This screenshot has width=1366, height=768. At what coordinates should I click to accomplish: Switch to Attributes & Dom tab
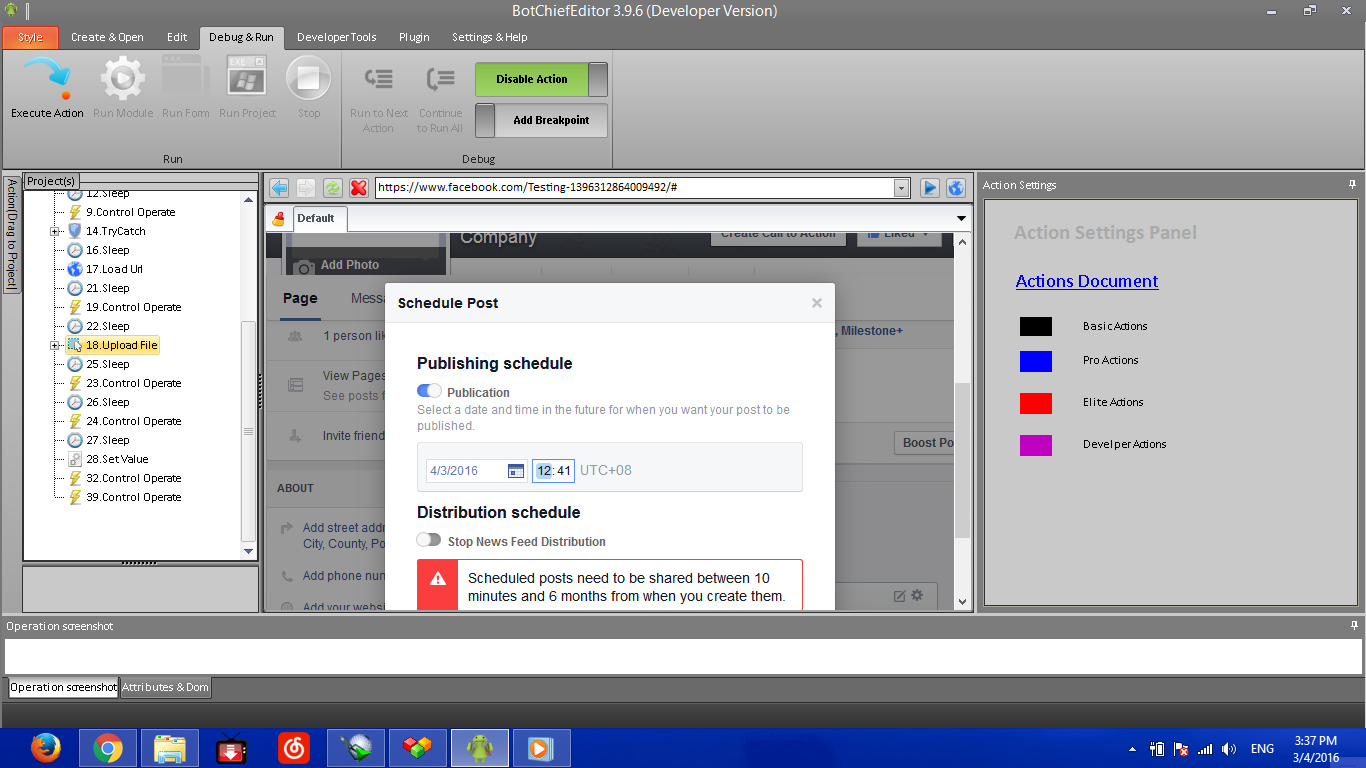point(165,688)
